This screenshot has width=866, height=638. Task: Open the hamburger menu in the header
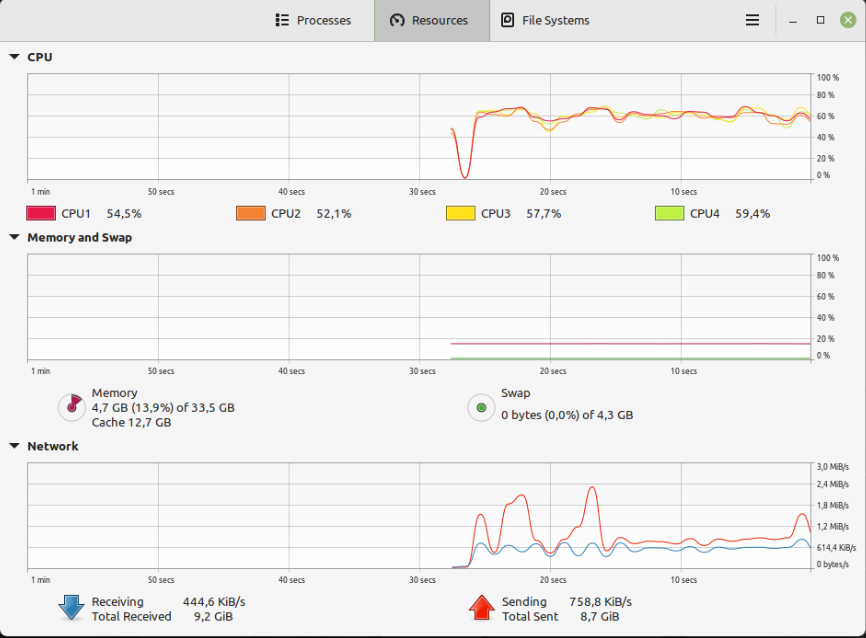coord(752,20)
